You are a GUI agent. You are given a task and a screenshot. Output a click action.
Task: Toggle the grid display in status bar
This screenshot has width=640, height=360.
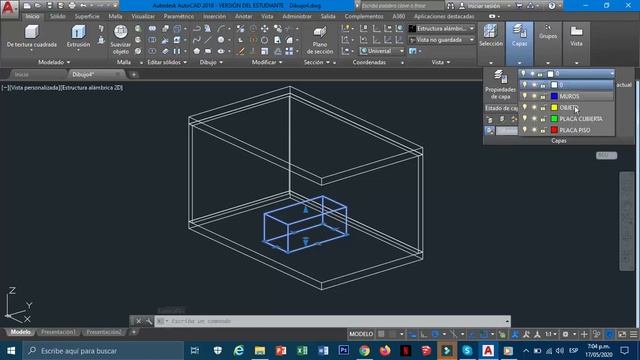coord(381,334)
